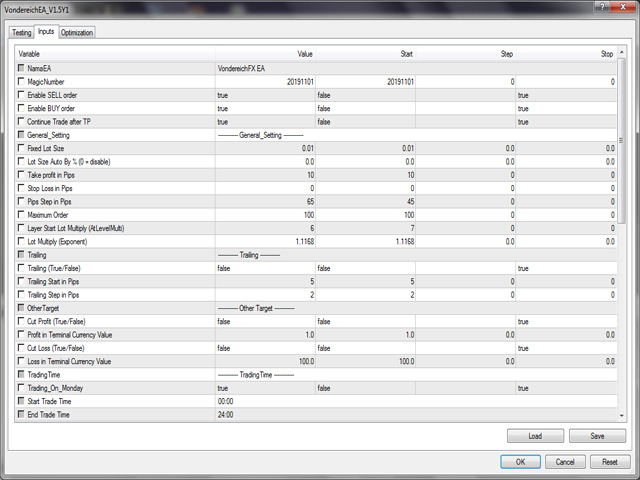Load a settings file with Load button
The height and width of the screenshot is (480, 640).
coord(535,436)
